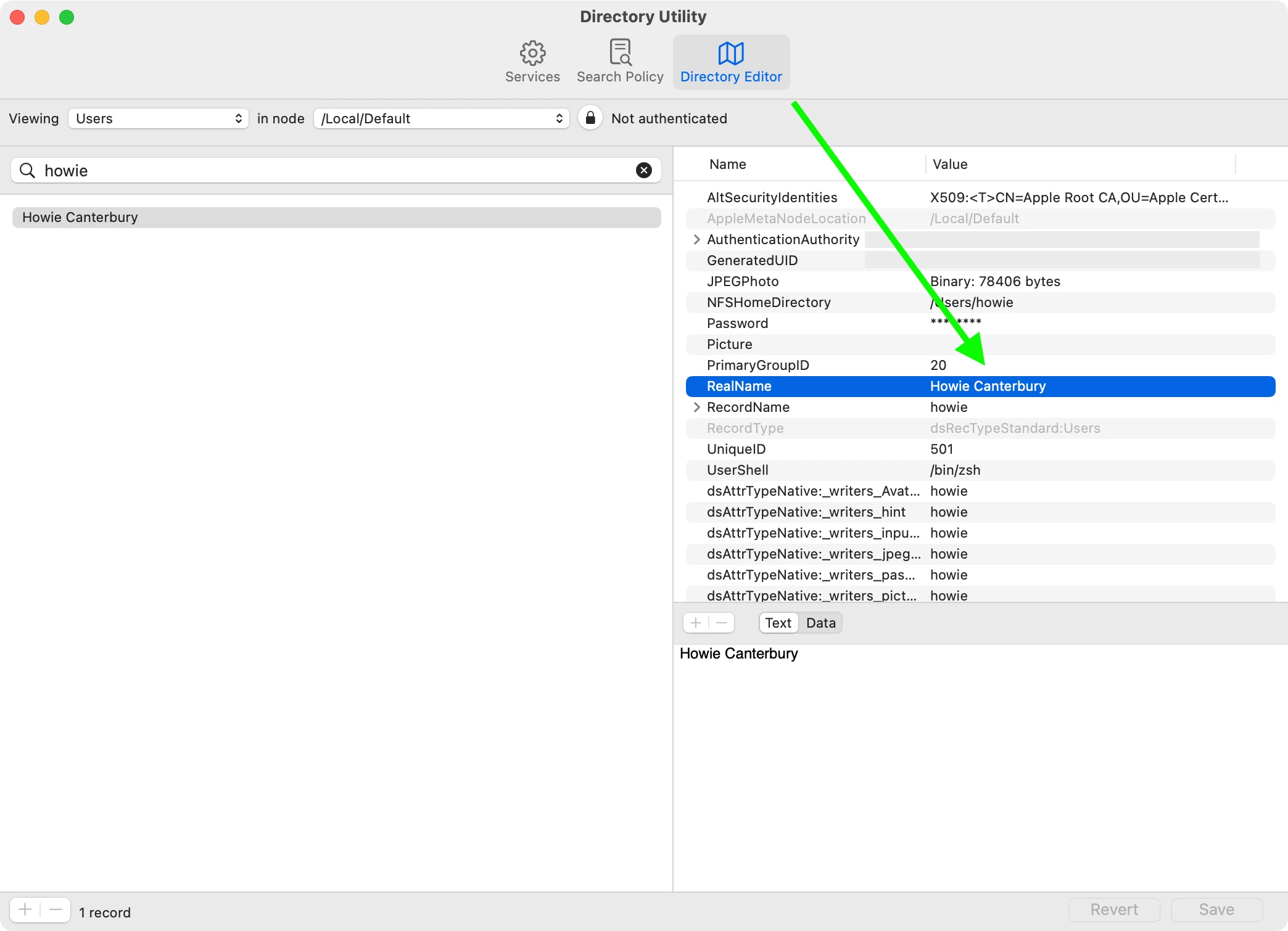Add a new record with plus button
Viewport: 1288px width, 931px height.
25,909
